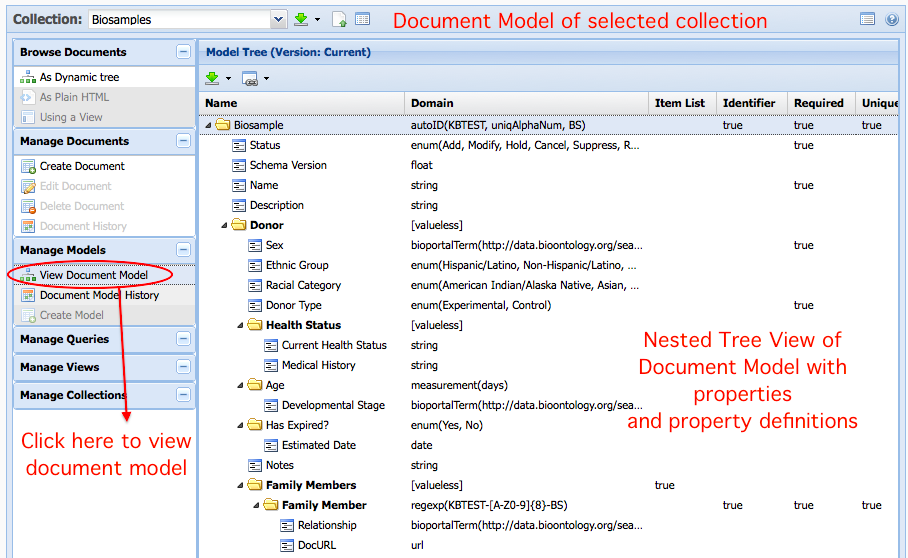
Task: Toggle the Manage Queries panel collapse button
Action: [x=183, y=339]
